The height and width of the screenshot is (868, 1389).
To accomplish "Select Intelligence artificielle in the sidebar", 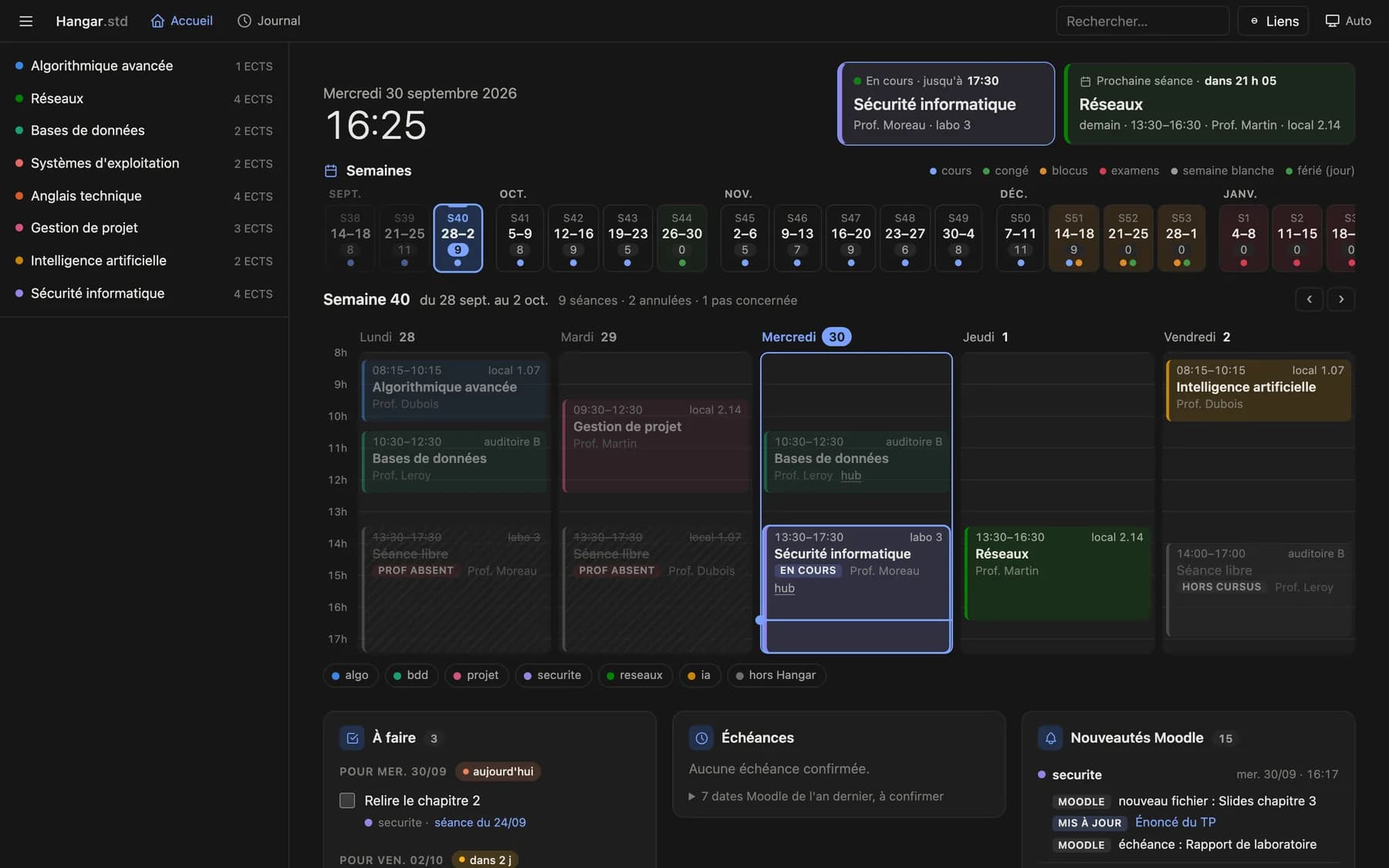I will pyautogui.click(x=144, y=261).
